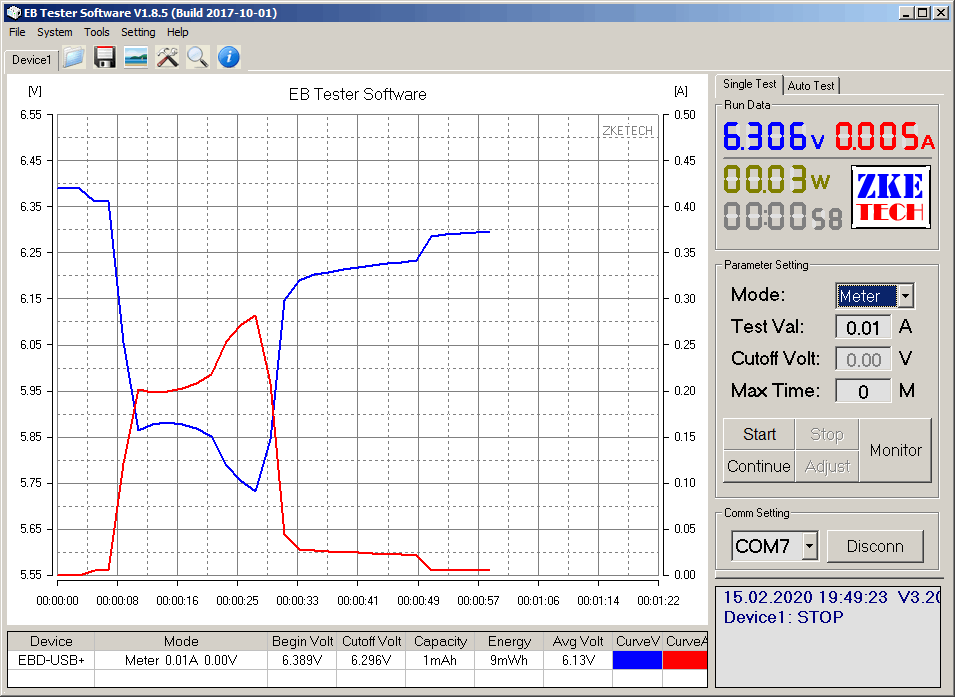Click the 1mAh capacity cell
Screen dimensions: 955x697
pyautogui.click(x=440, y=660)
